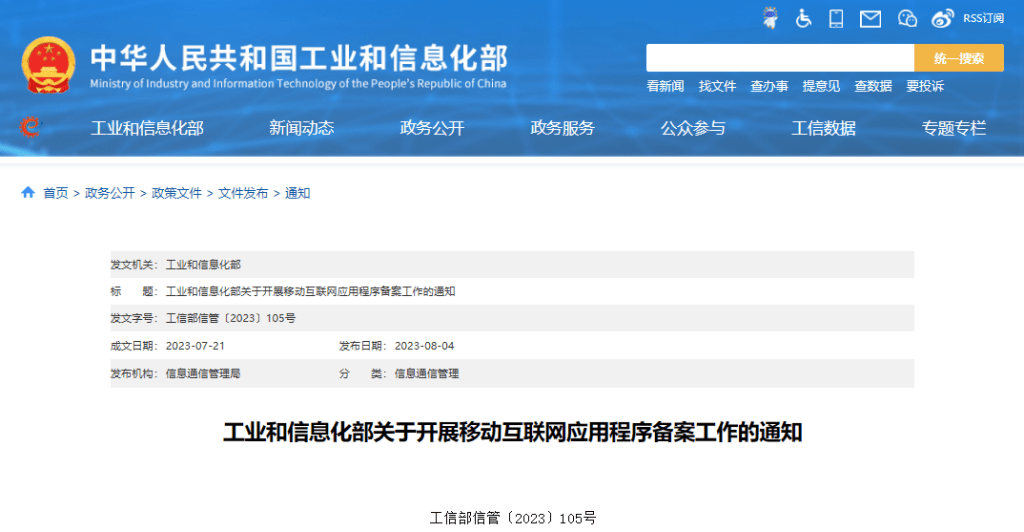Screen dimensions: 1024x532
Task: Click the robot assistant mascot icon
Action: click(770, 18)
